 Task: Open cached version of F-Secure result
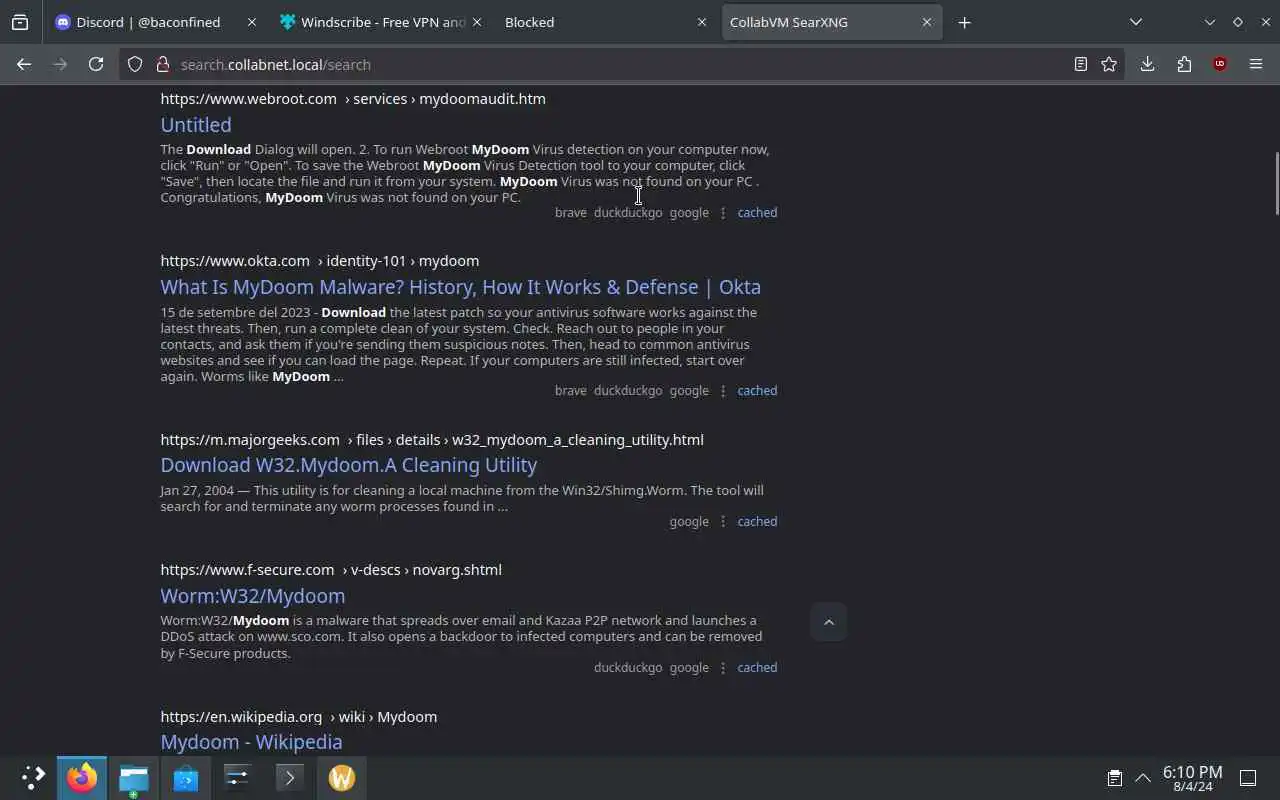[757, 667]
